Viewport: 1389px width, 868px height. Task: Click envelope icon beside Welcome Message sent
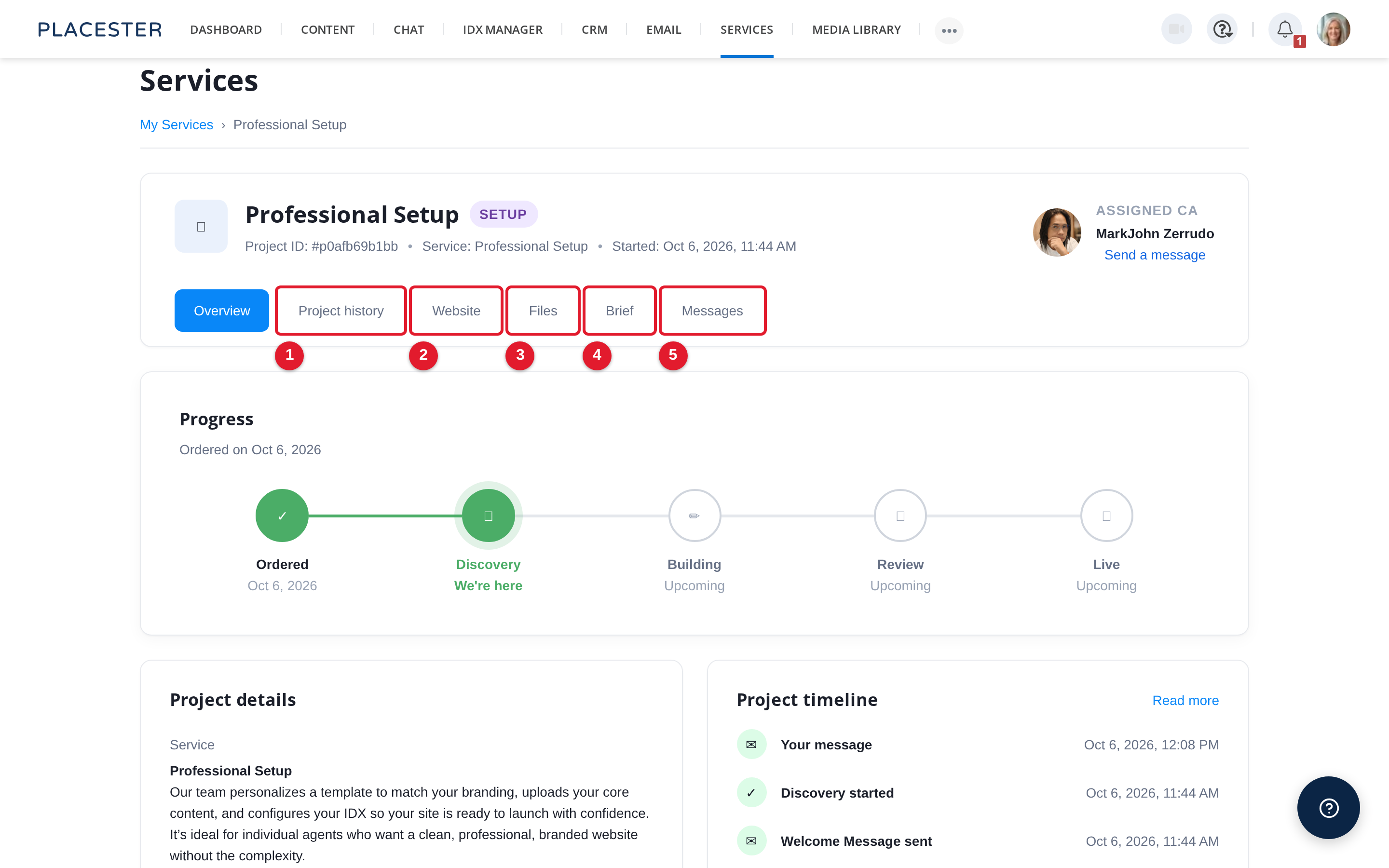coord(751,841)
